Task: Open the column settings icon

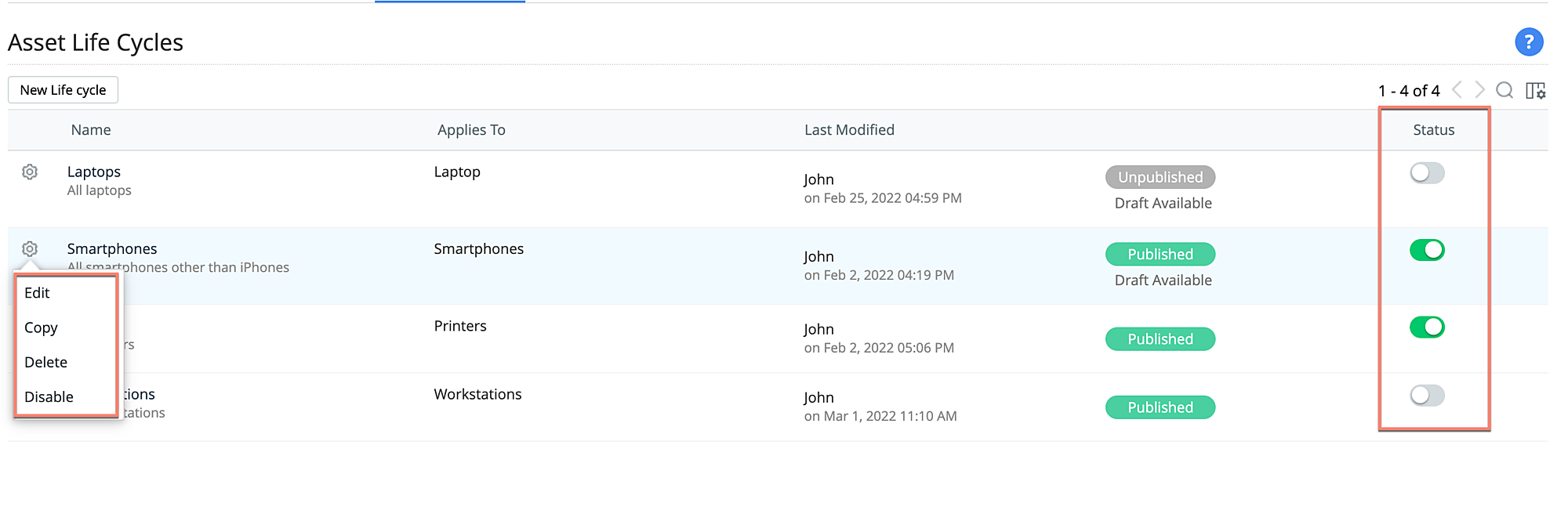Action: [x=1535, y=91]
